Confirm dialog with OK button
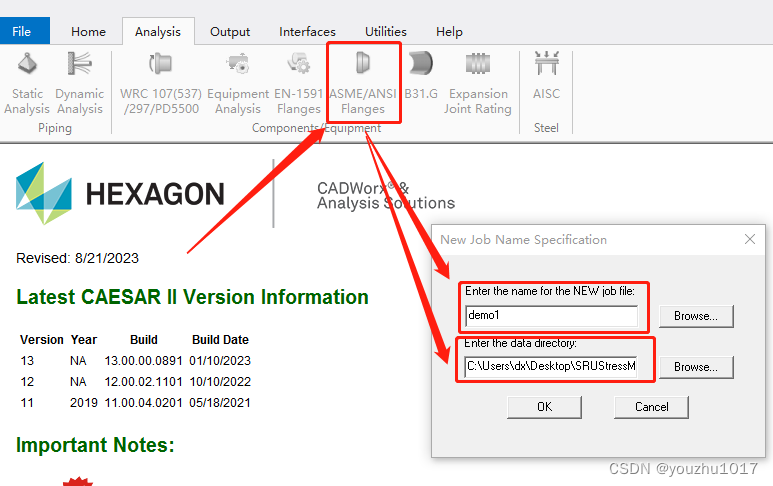773x486 pixels. pos(544,407)
